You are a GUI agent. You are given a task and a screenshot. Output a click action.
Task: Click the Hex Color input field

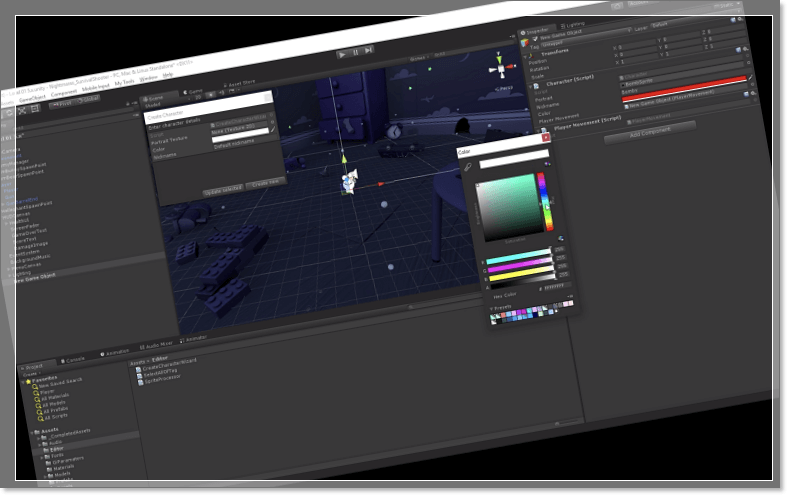[556, 287]
